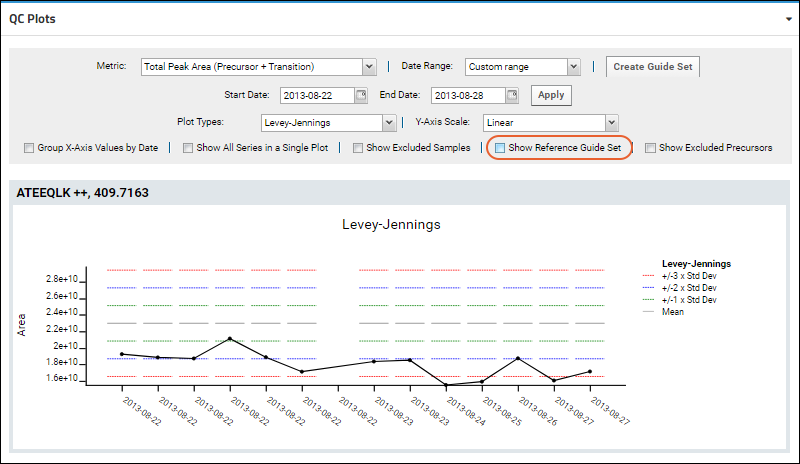Click the Levey-Jennings legend title
Viewport: 800px width, 464px height.
coord(696,264)
